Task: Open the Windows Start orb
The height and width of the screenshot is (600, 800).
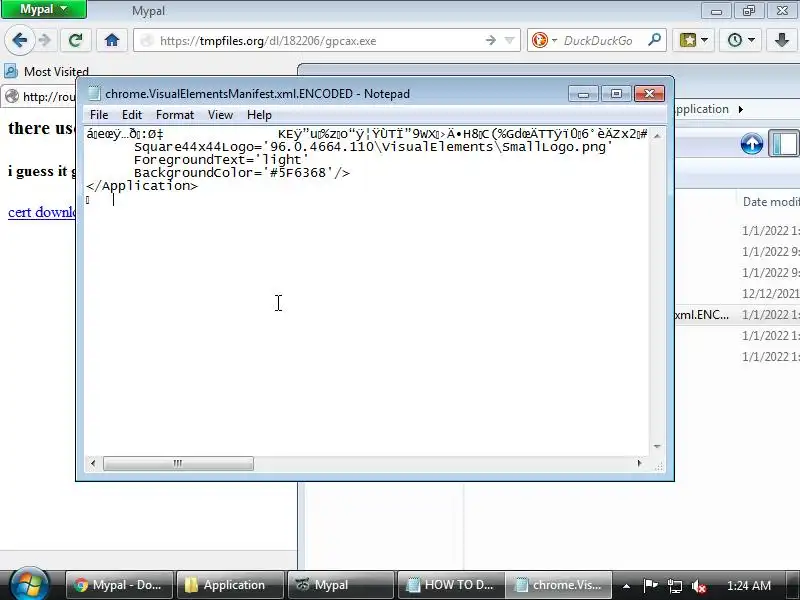Action: [30, 585]
